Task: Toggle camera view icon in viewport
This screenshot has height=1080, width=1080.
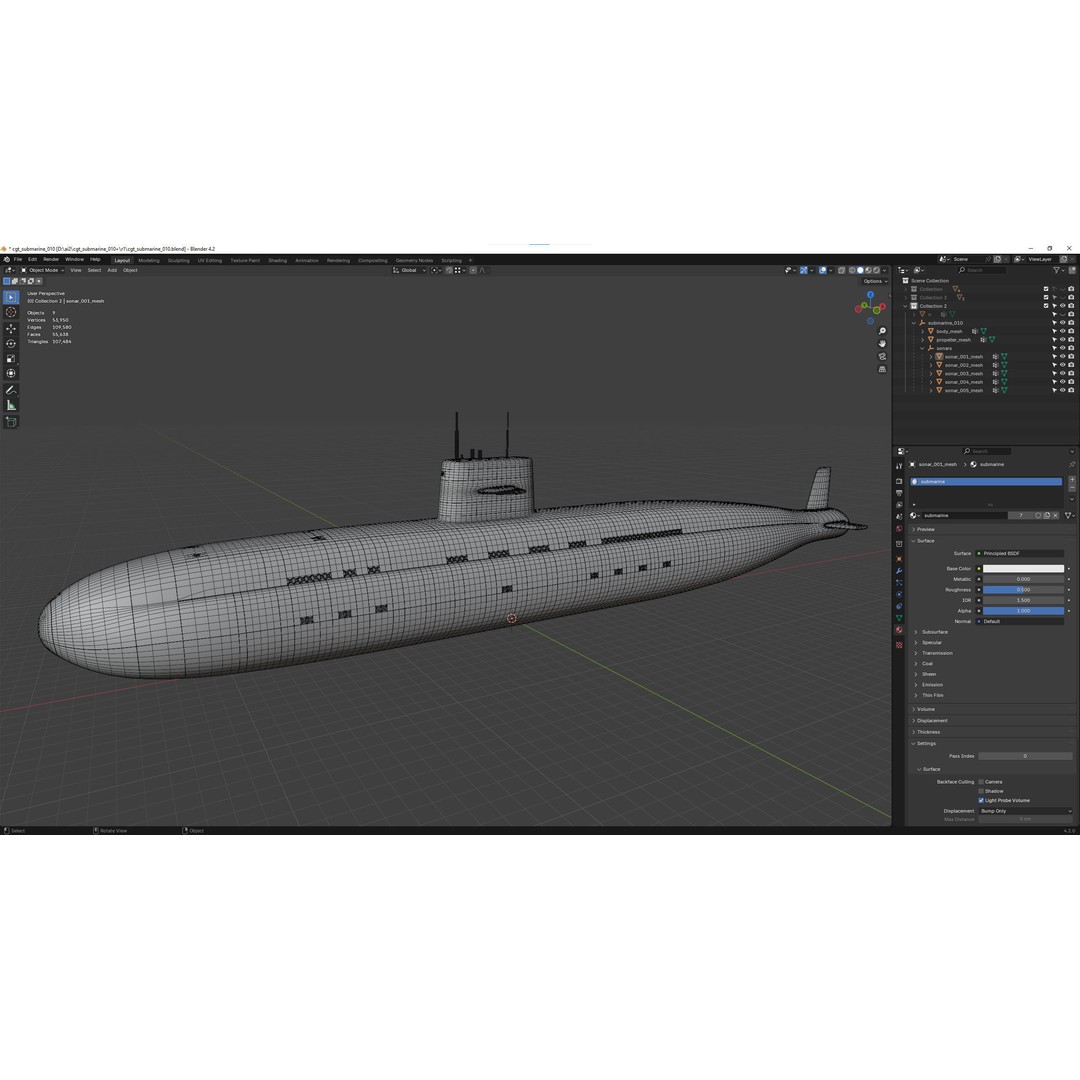Action: [x=882, y=356]
